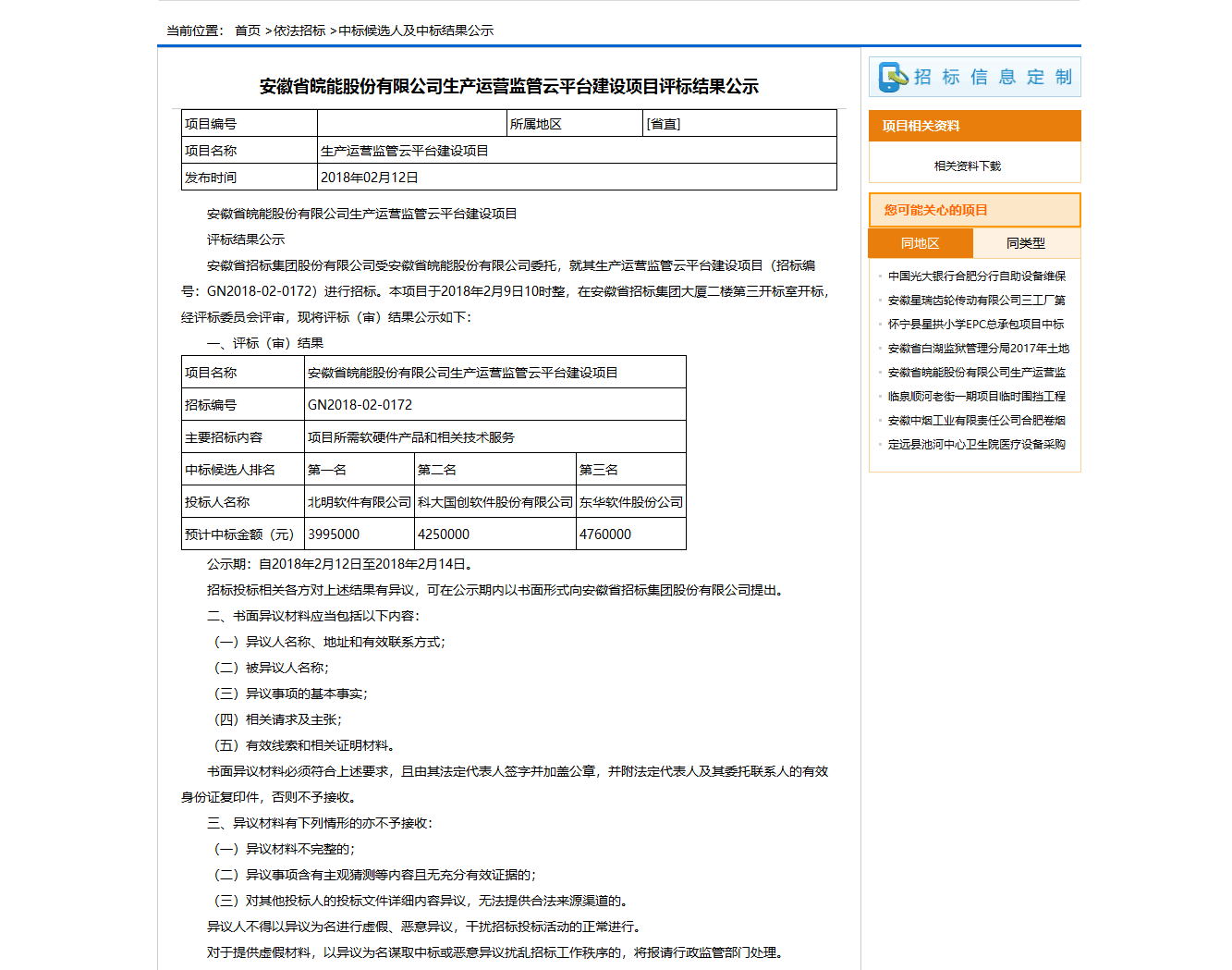
Task: Switch to the 同地区 tab
Action: pyautogui.click(x=921, y=243)
